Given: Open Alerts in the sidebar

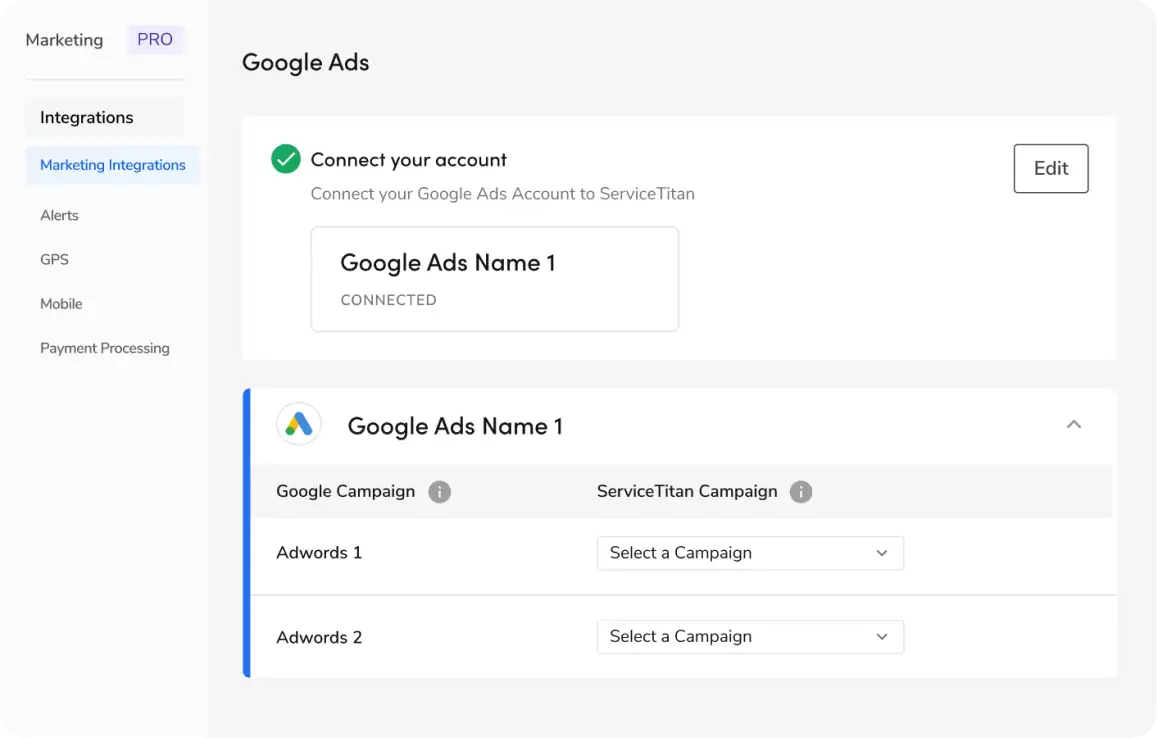Looking at the screenshot, I should coord(59,215).
